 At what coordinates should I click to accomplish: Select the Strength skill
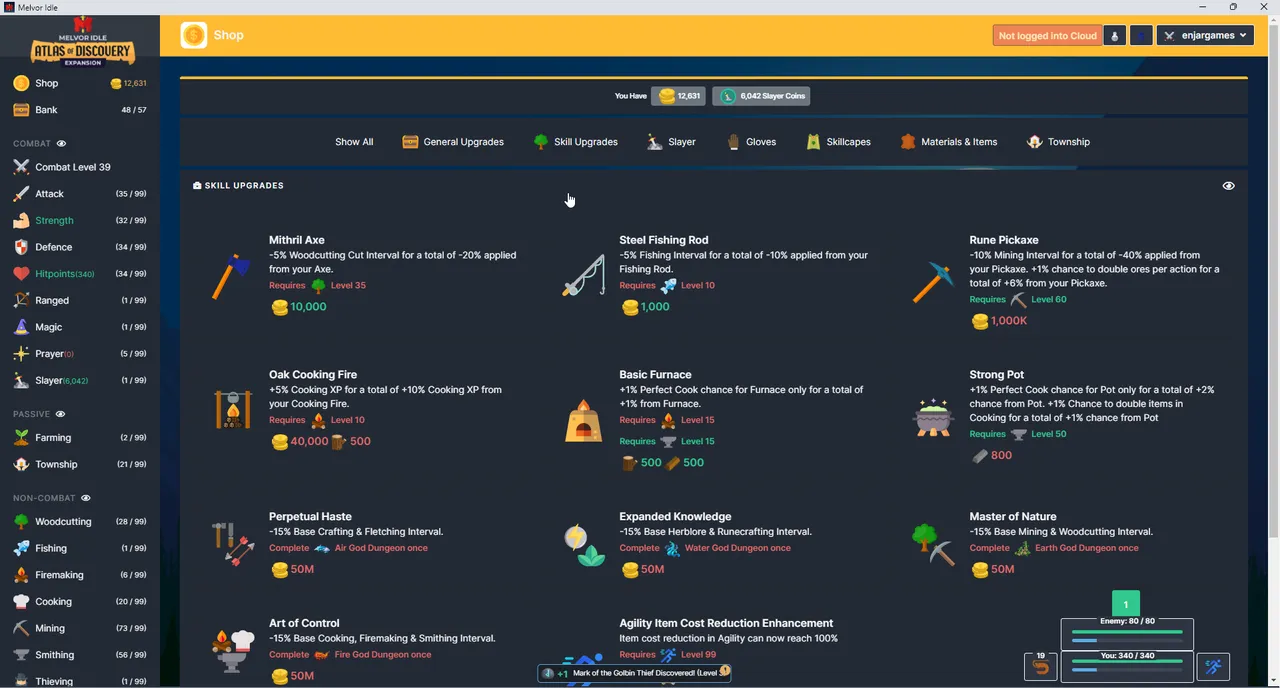click(80, 220)
